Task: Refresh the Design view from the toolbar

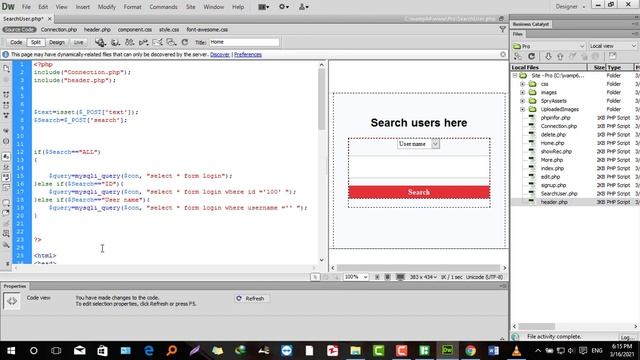Action: [184, 42]
